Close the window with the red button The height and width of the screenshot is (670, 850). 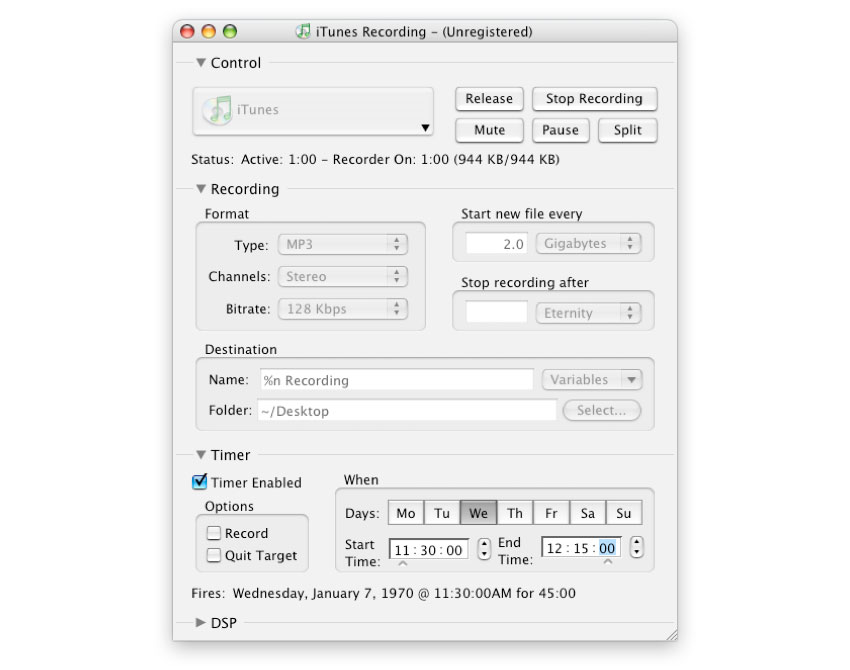pyautogui.click(x=188, y=31)
